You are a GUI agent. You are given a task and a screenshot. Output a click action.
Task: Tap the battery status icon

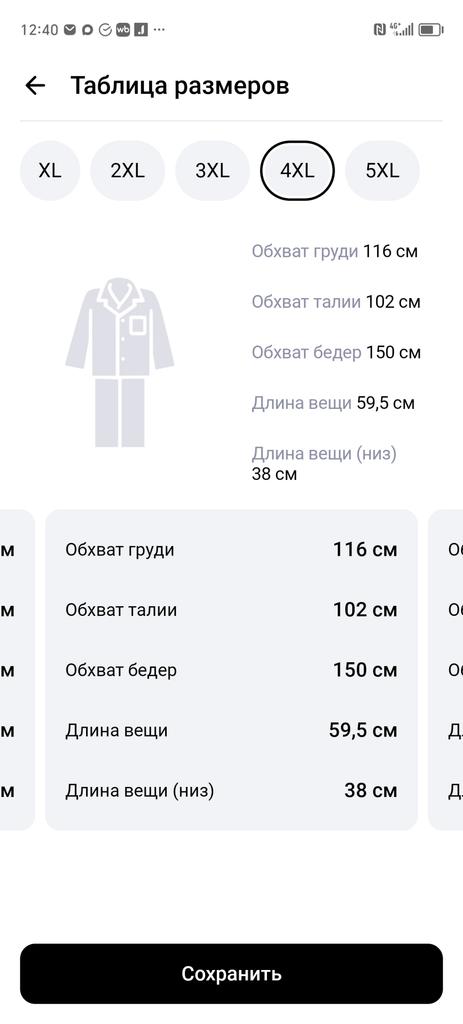tap(431, 29)
